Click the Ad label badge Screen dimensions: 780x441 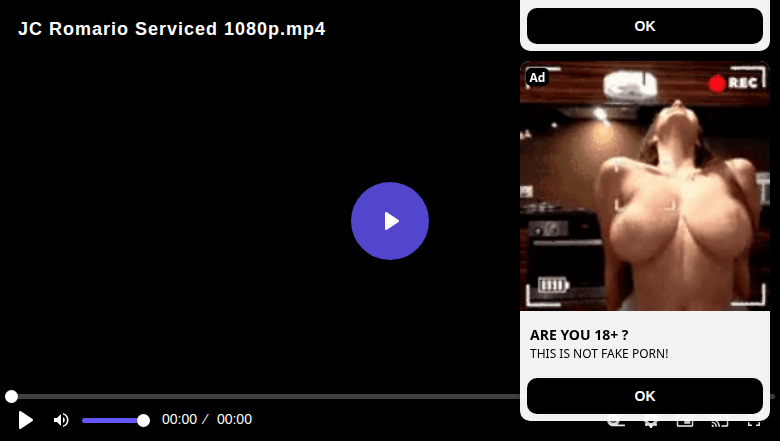coord(537,78)
